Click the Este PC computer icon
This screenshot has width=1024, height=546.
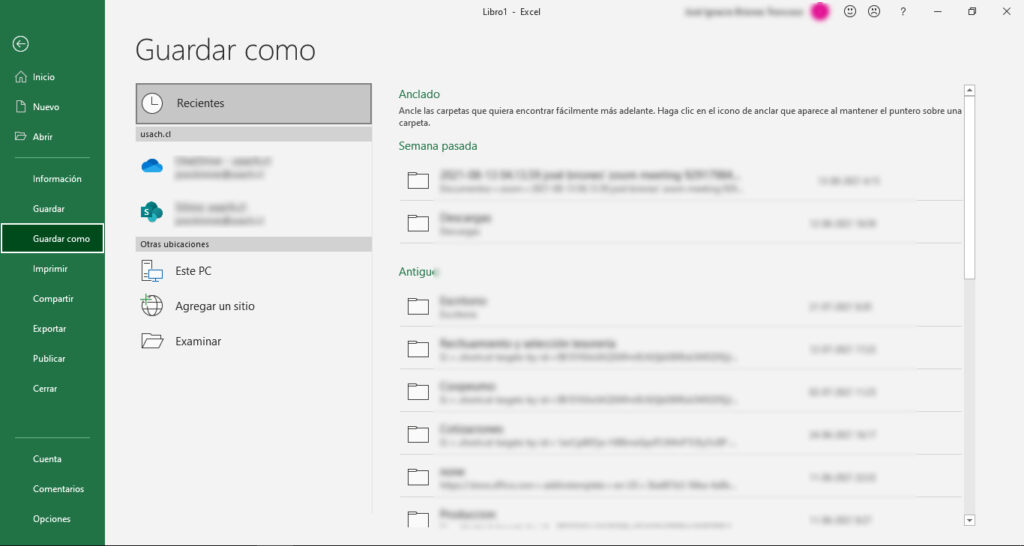pos(152,271)
